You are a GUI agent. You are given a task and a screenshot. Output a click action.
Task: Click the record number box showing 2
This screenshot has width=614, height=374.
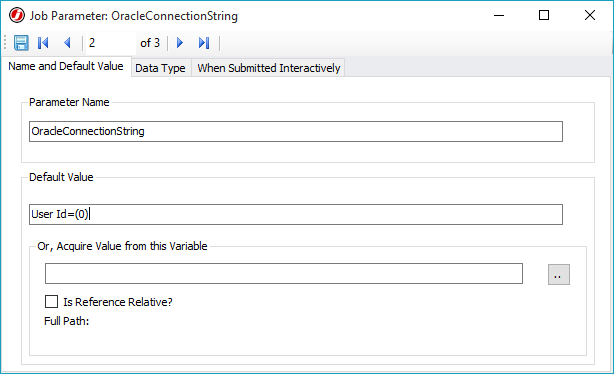tap(110, 43)
